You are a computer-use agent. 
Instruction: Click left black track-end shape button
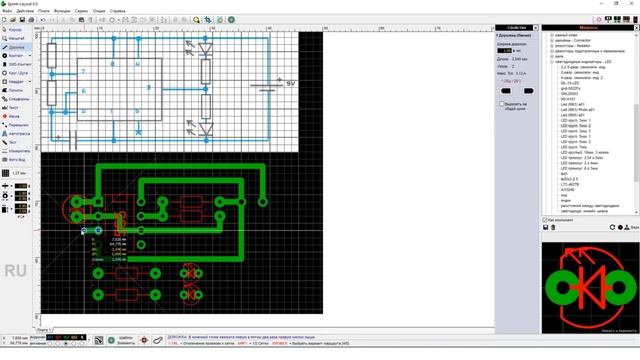tap(506, 91)
